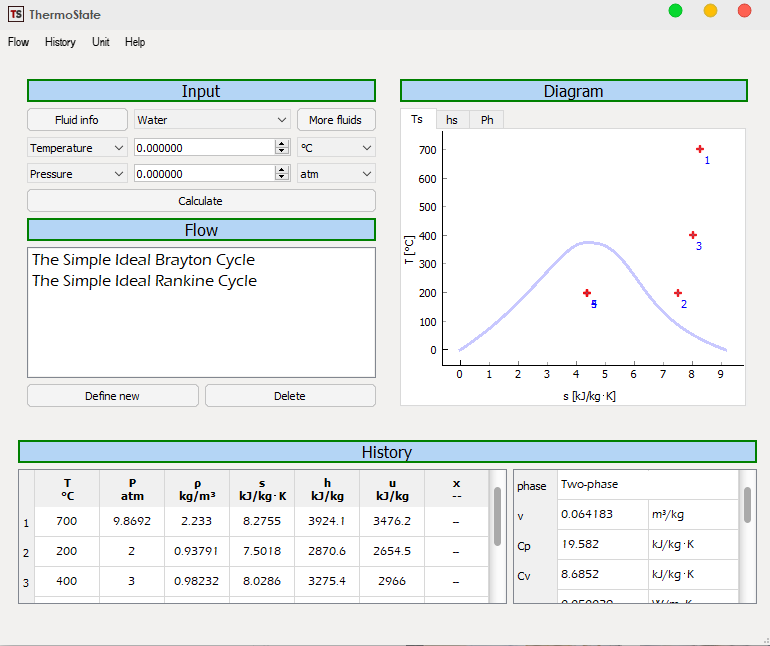Click specific volume value 0.064183

click(603, 514)
